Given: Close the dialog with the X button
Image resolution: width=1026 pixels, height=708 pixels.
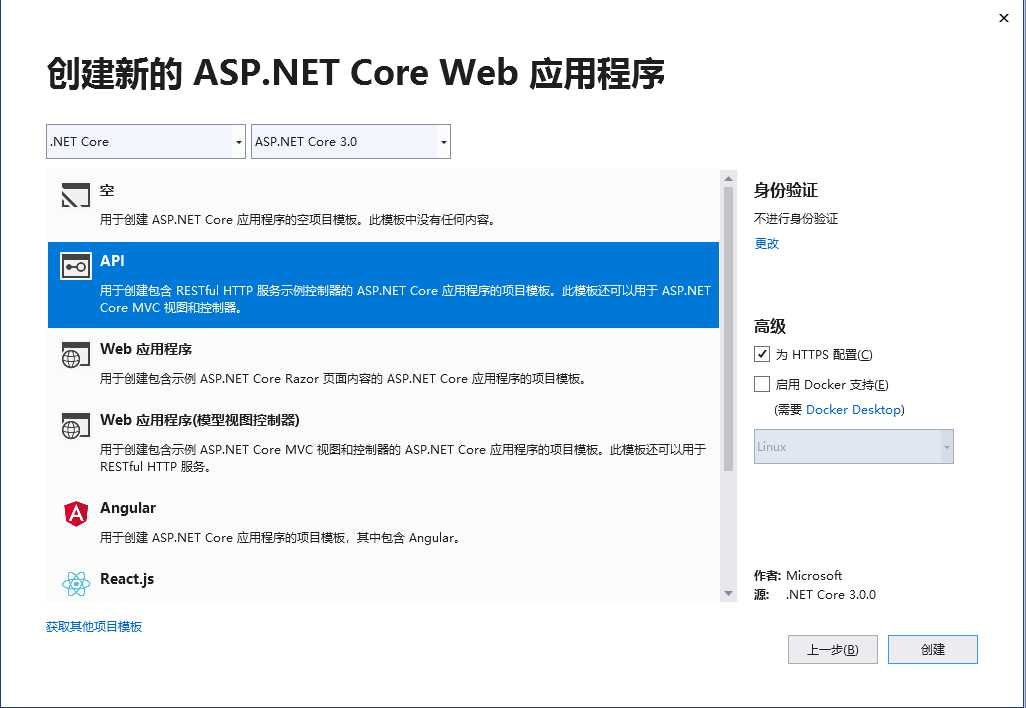Looking at the screenshot, I should pyautogui.click(x=1004, y=18).
